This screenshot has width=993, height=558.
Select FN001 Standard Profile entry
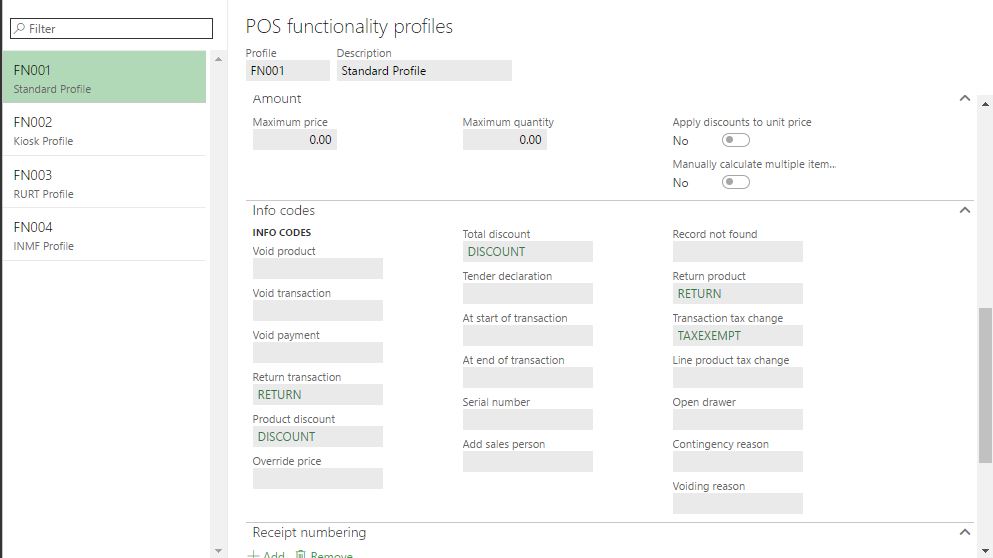click(105, 79)
